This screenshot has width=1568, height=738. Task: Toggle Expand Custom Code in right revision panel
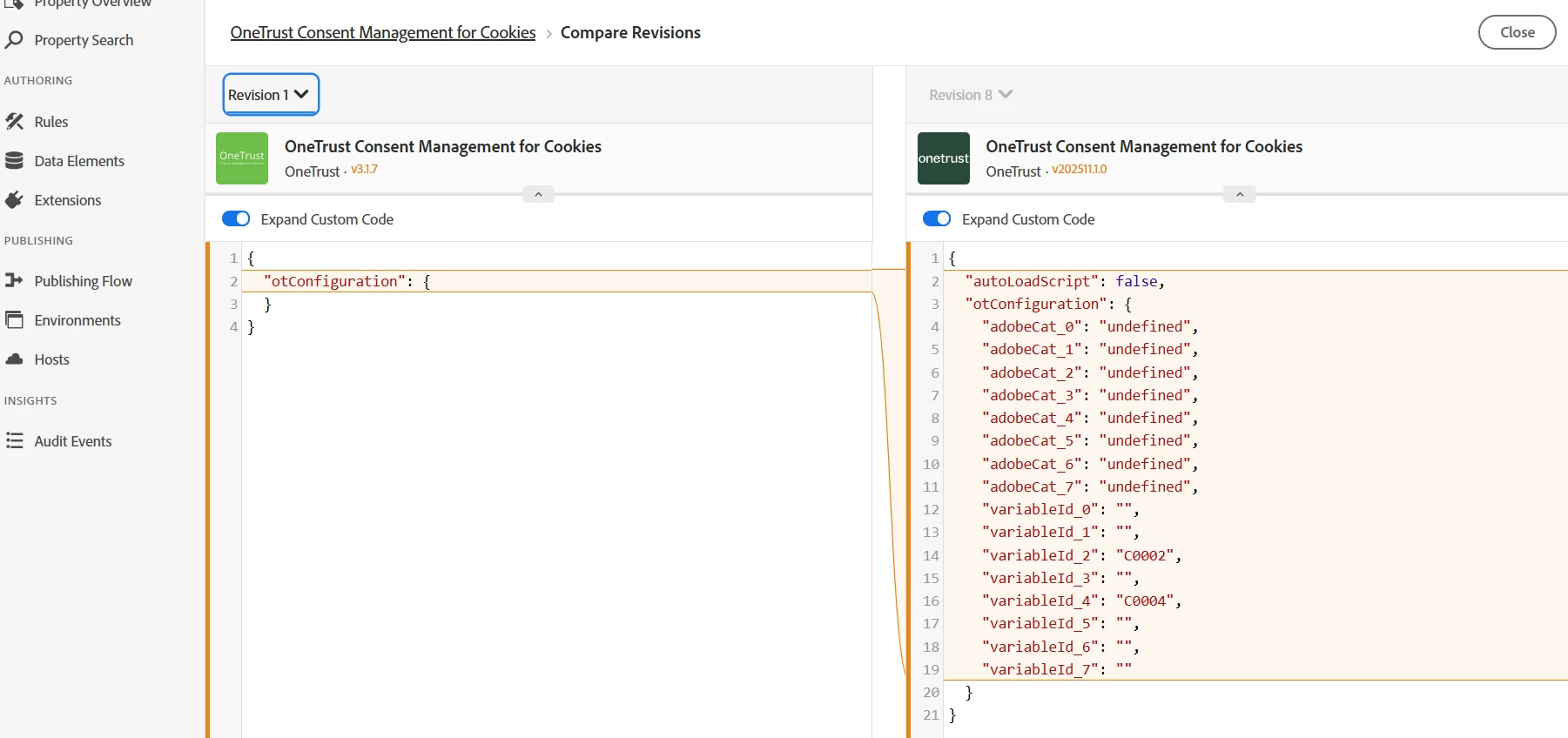click(937, 219)
